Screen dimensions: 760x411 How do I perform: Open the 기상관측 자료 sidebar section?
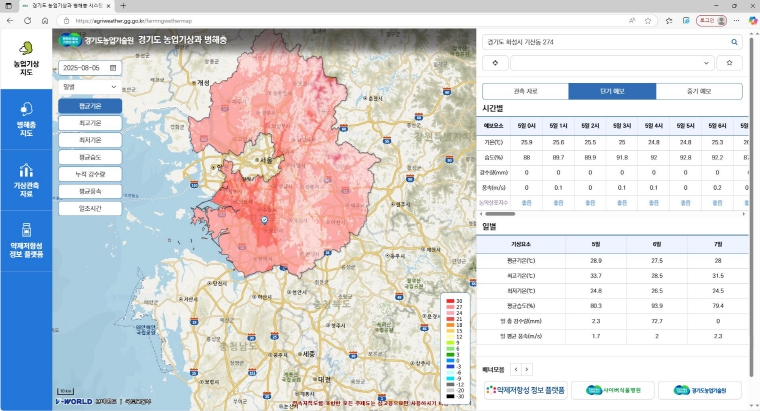coord(26,179)
